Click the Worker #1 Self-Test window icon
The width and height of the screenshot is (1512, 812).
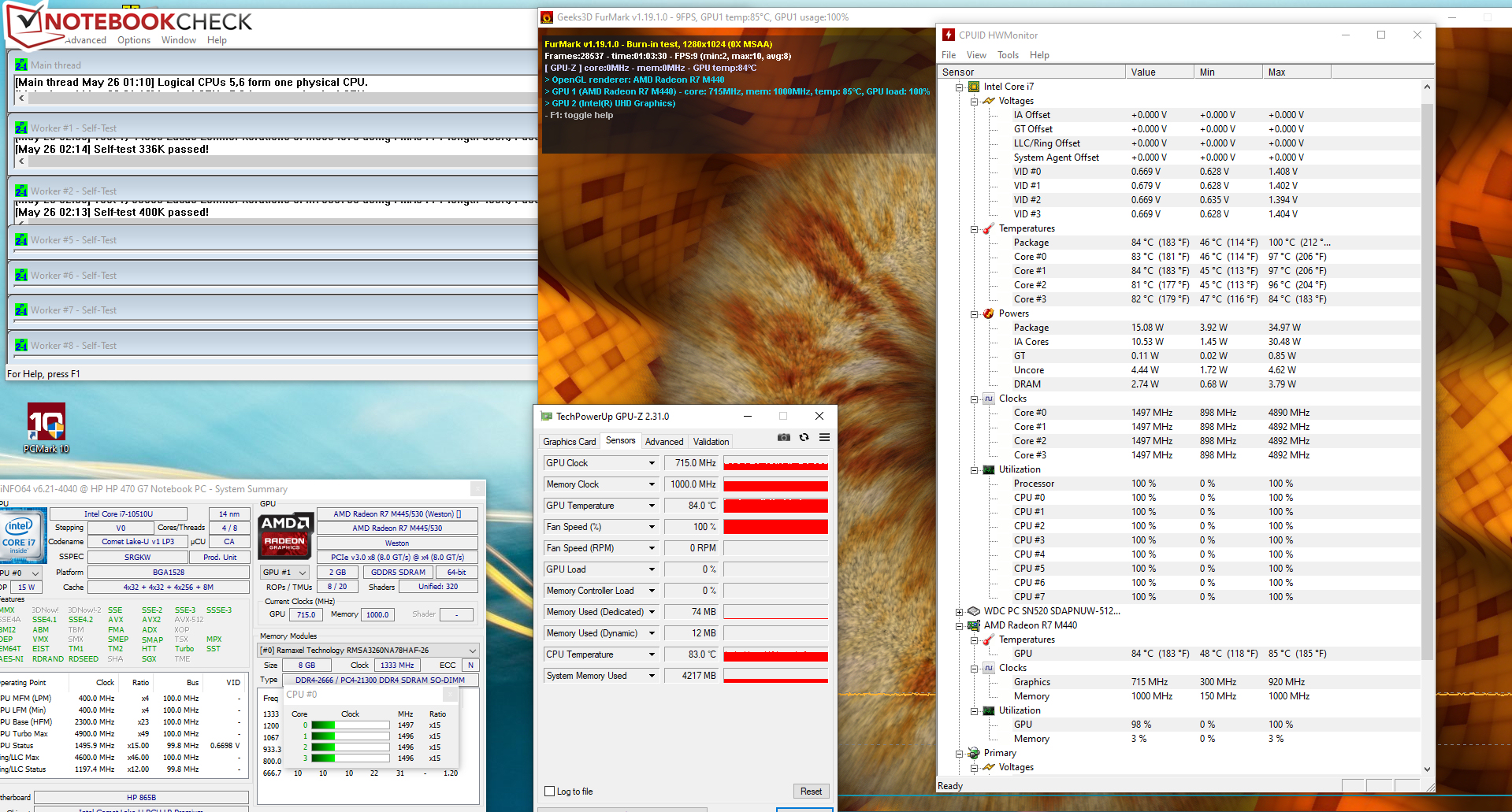click(x=21, y=128)
